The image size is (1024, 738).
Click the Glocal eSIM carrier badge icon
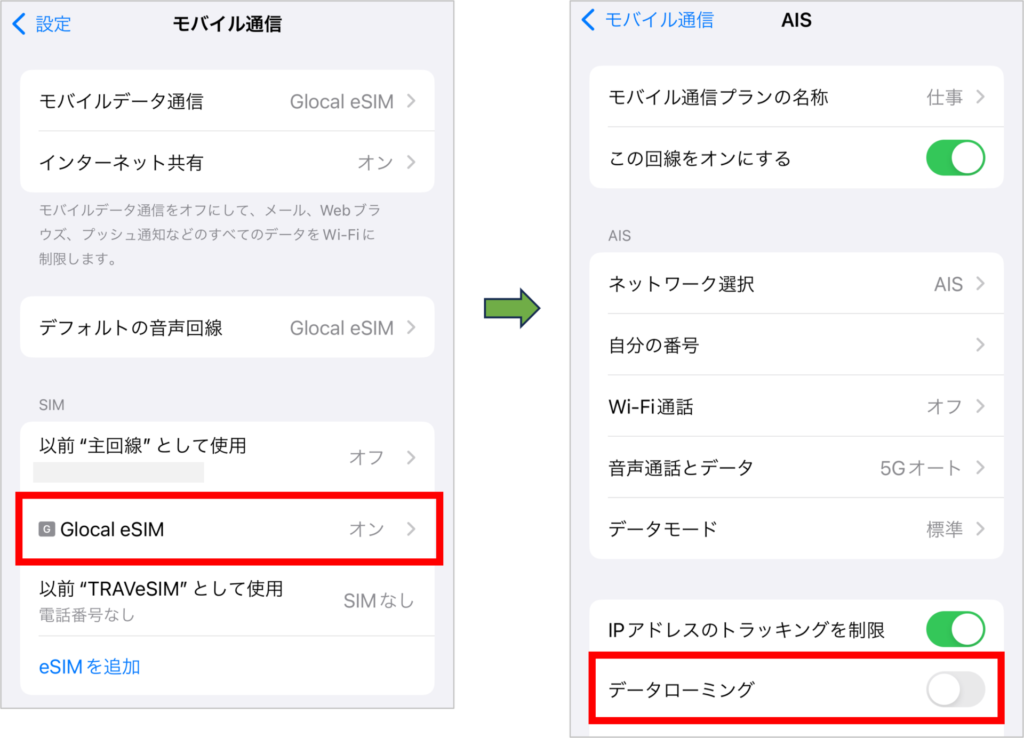tap(46, 529)
